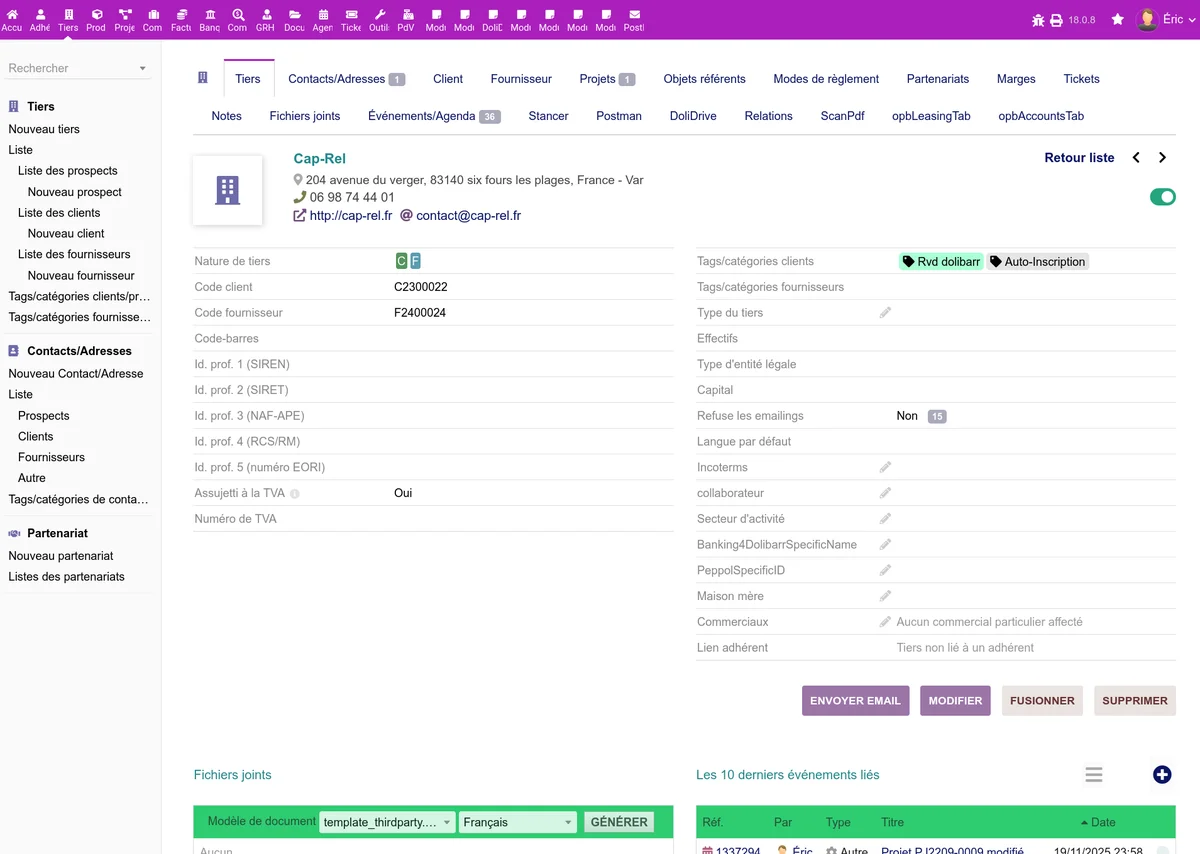Image resolution: width=1200 pixels, height=854 pixels.
Task: Click the MODIFIER button
Action: pyautogui.click(x=955, y=701)
